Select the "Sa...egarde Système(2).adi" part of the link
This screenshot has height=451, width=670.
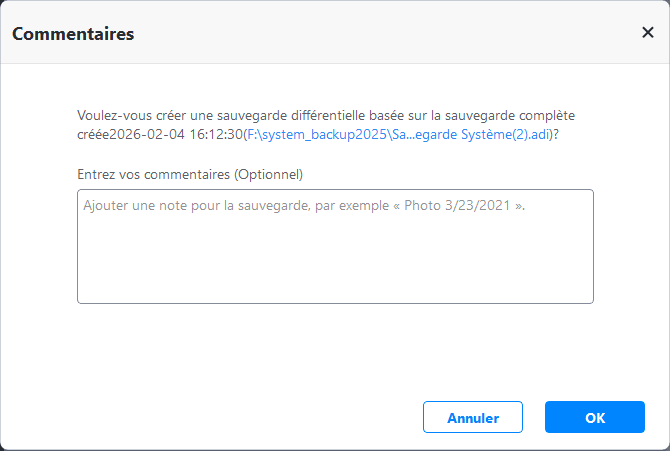tap(470, 134)
